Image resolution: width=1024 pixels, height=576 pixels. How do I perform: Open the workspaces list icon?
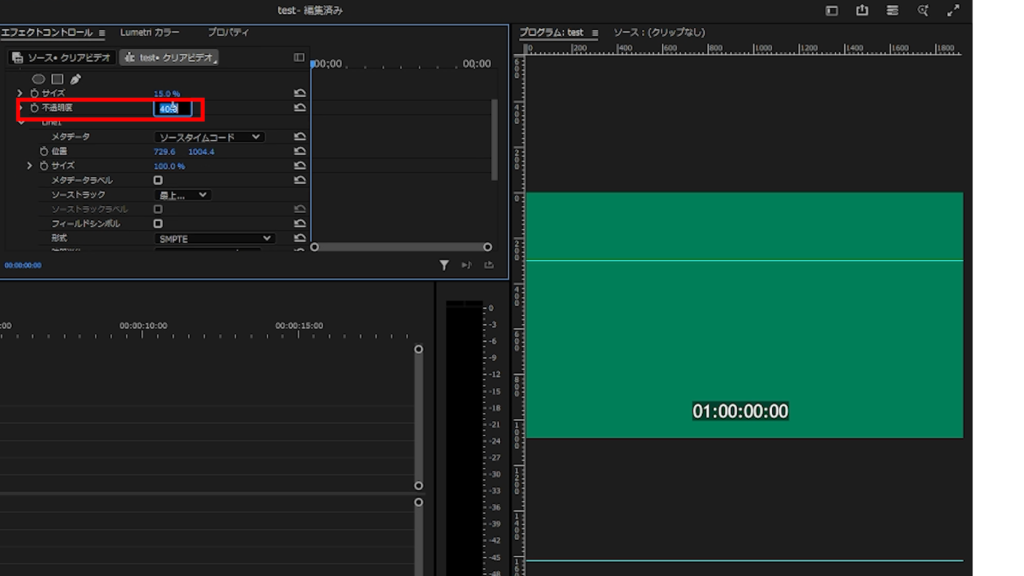point(892,10)
